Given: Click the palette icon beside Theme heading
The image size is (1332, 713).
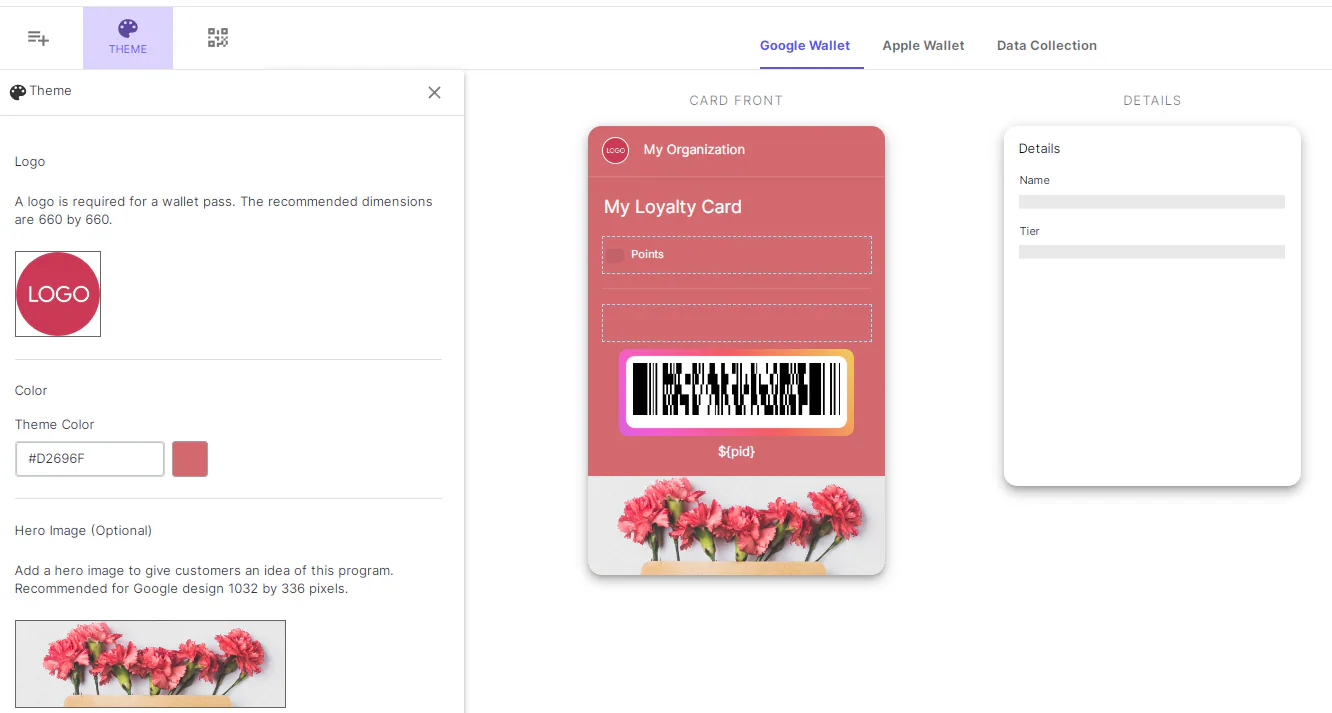Looking at the screenshot, I should click(x=18, y=92).
